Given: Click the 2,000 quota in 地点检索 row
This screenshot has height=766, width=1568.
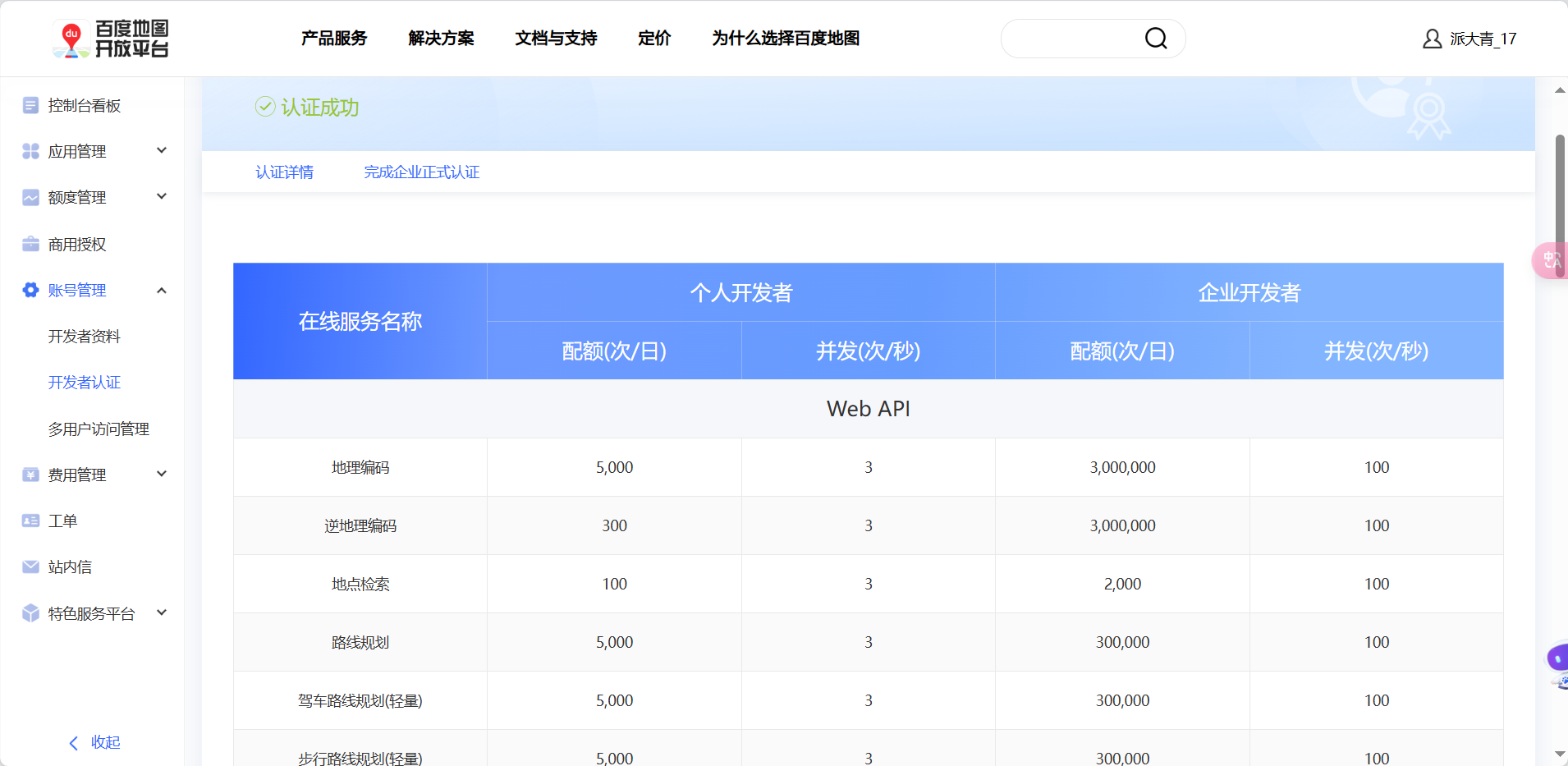Looking at the screenshot, I should 1122,584.
